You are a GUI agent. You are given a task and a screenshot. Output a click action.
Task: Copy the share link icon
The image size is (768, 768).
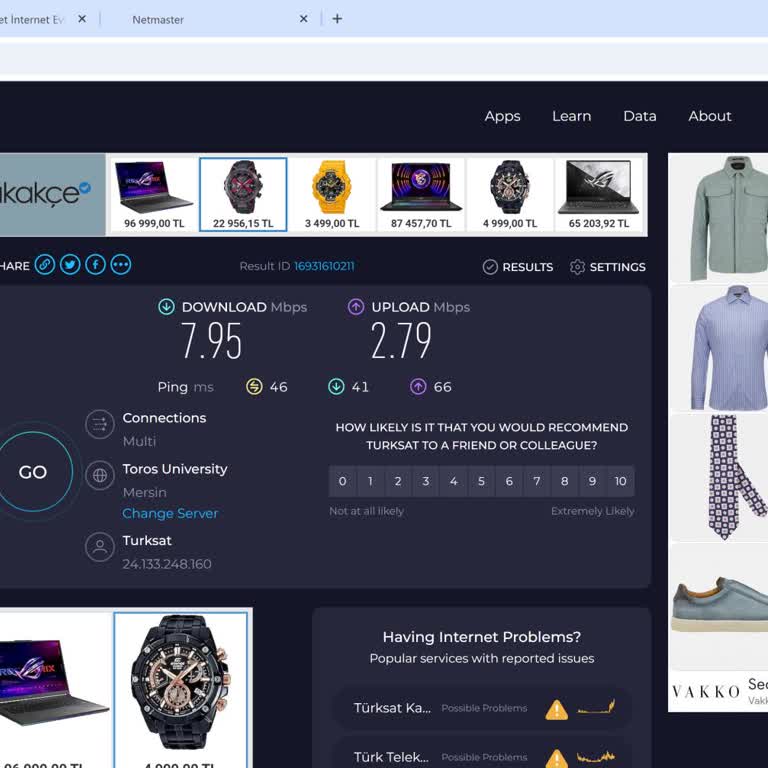pyautogui.click(x=45, y=265)
